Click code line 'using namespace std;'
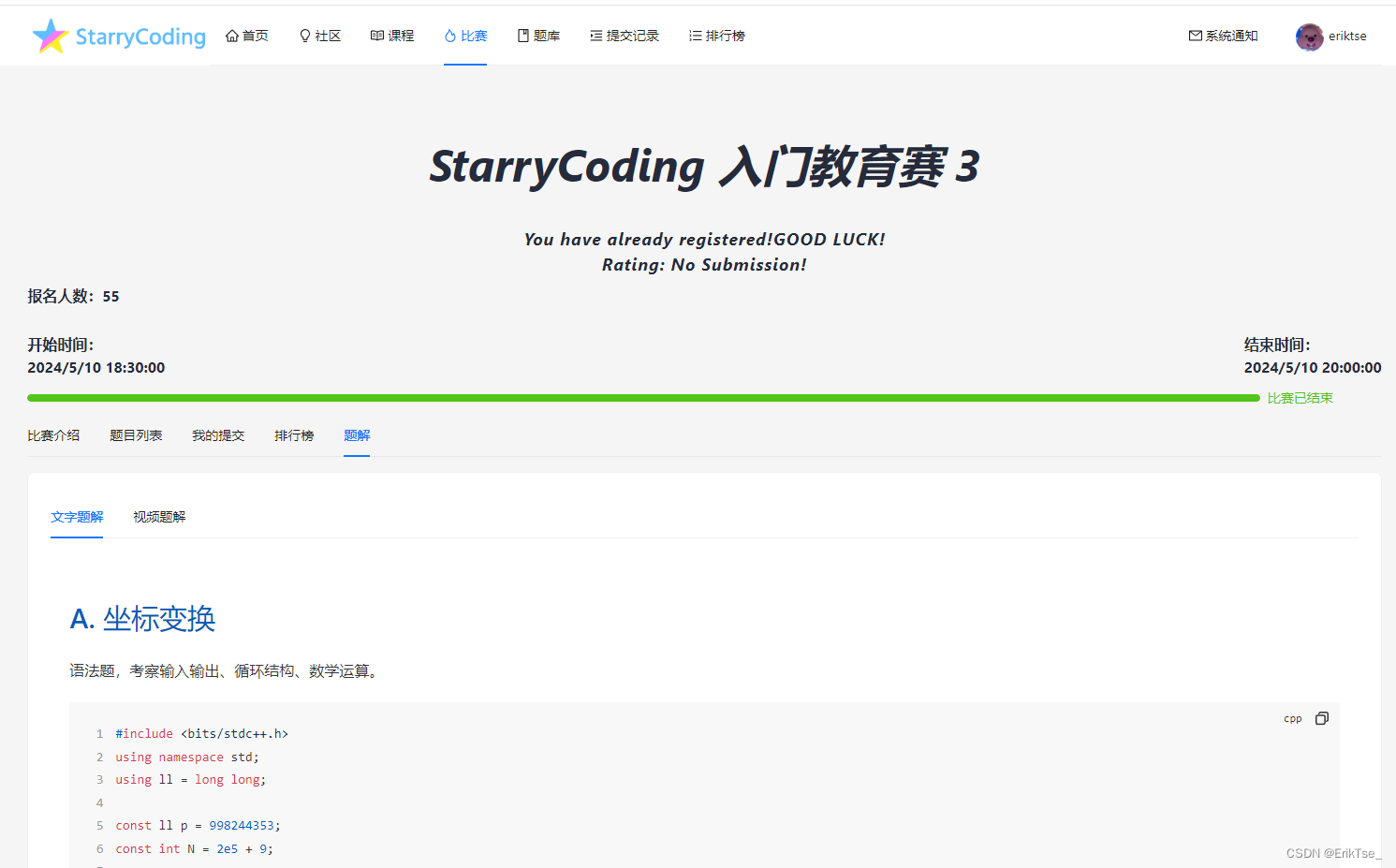Screen dimensions: 1396x868 click(x=187, y=758)
